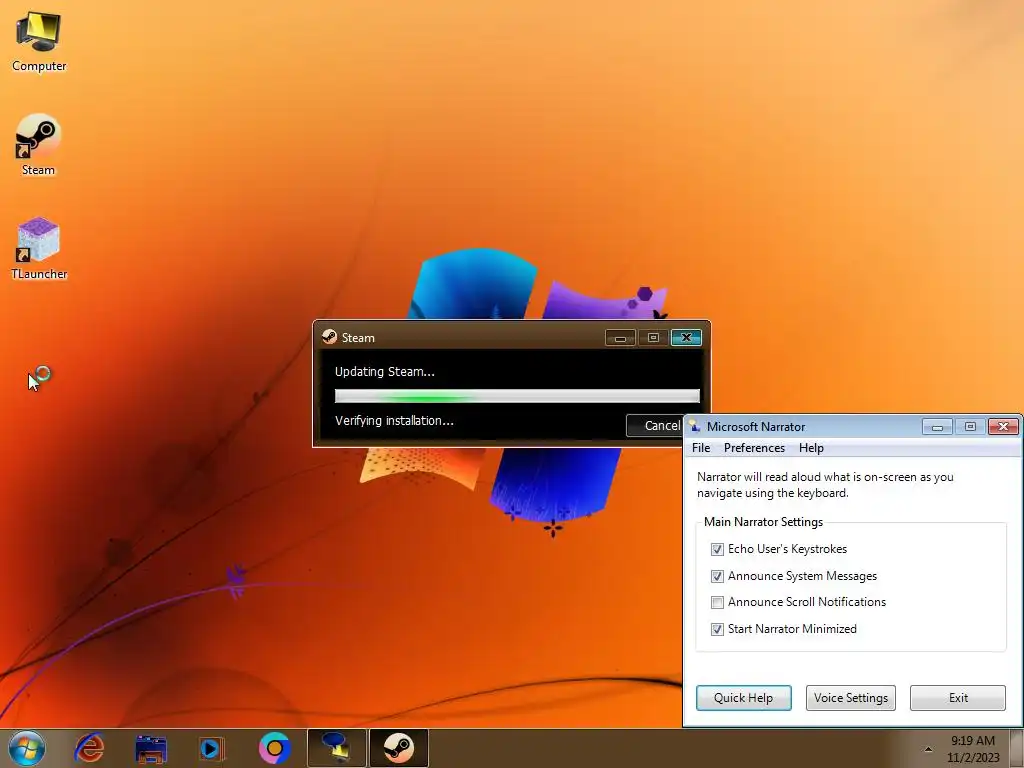This screenshot has width=1024, height=768.
Task: Open the Windows Start orb
Action: pos(27,748)
